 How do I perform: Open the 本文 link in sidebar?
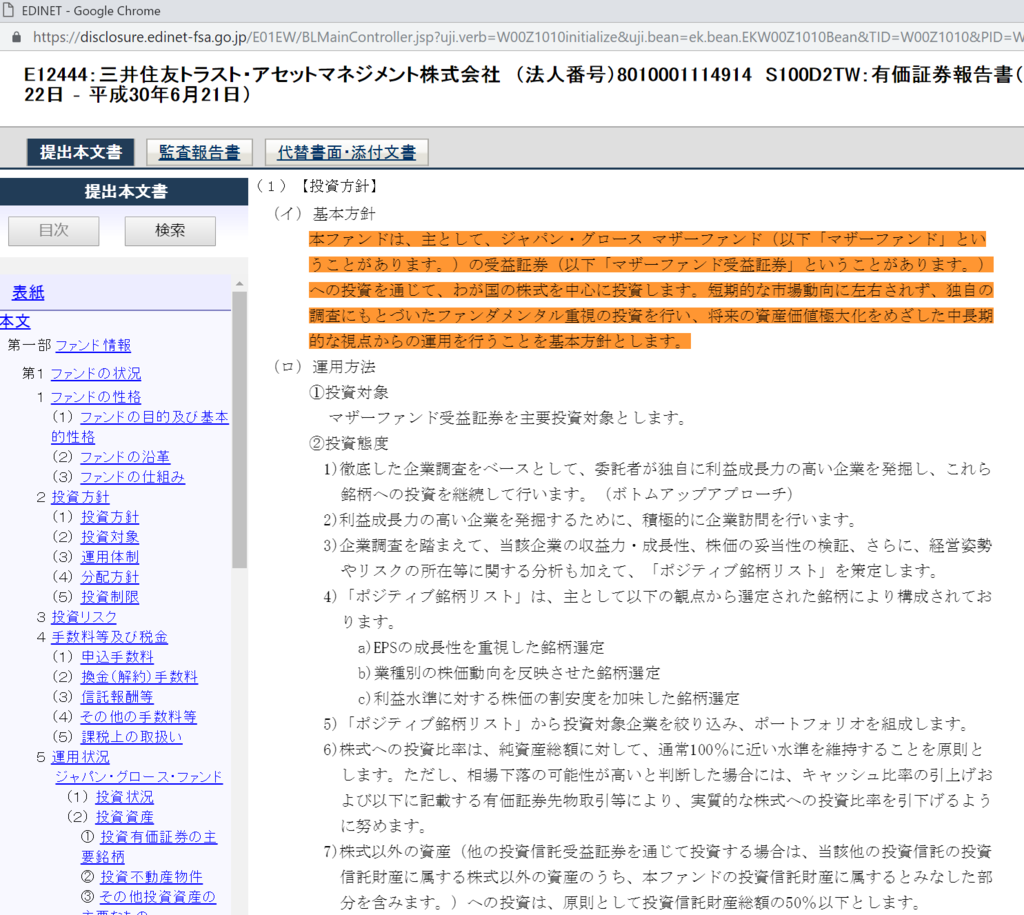pyautogui.click(x=15, y=321)
